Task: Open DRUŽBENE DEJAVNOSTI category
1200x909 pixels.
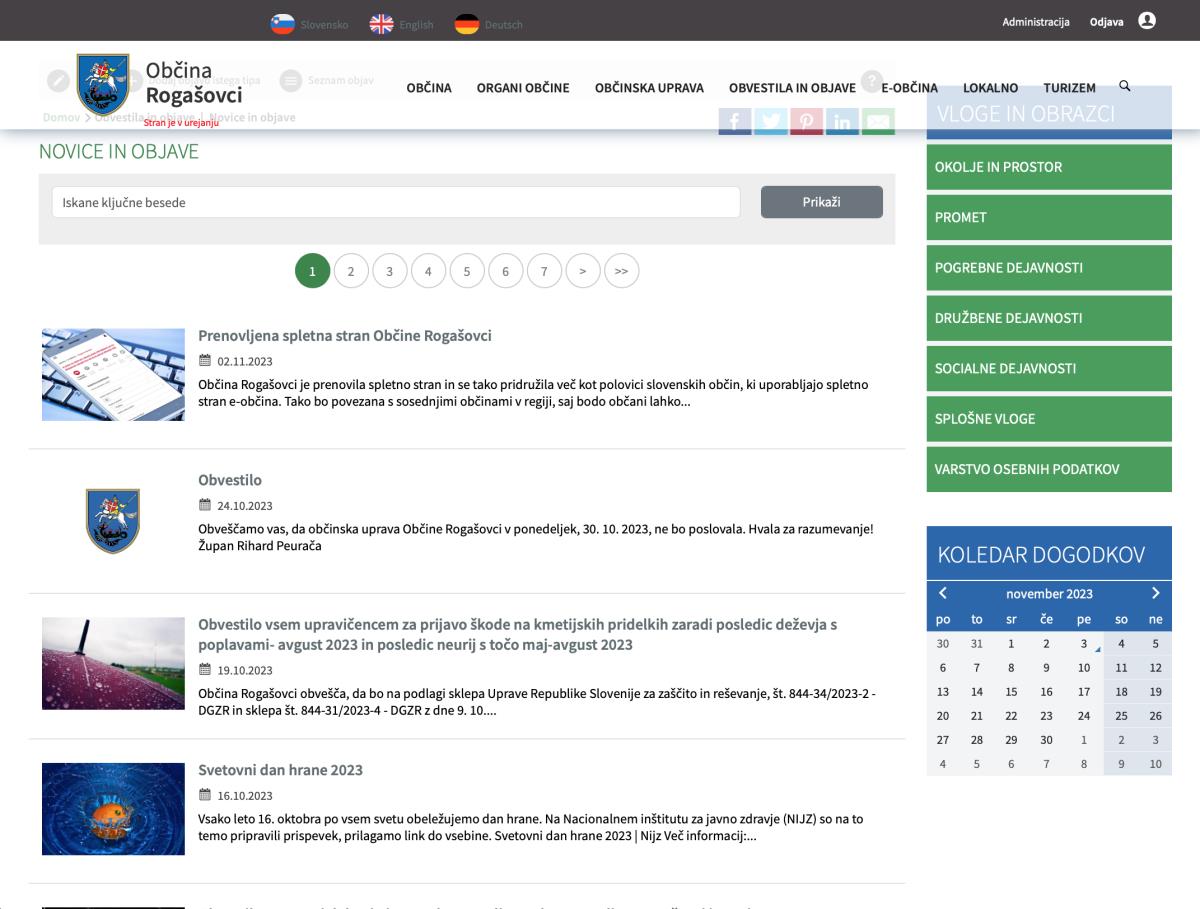Action: [1049, 318]
